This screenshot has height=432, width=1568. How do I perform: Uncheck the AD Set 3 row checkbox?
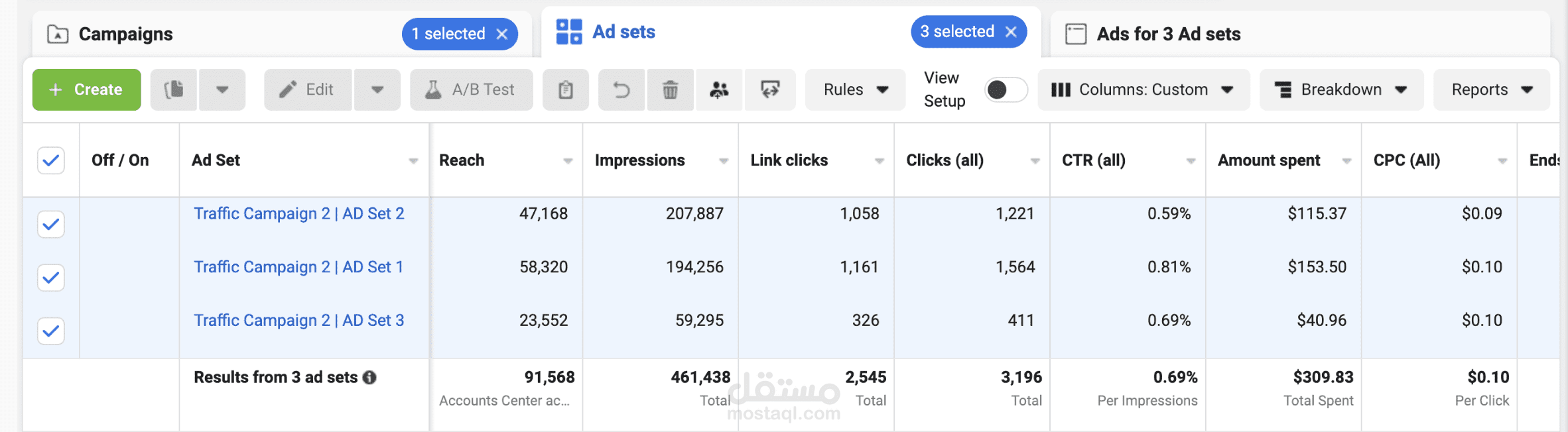pyautogui.click(x=51, y=331)
